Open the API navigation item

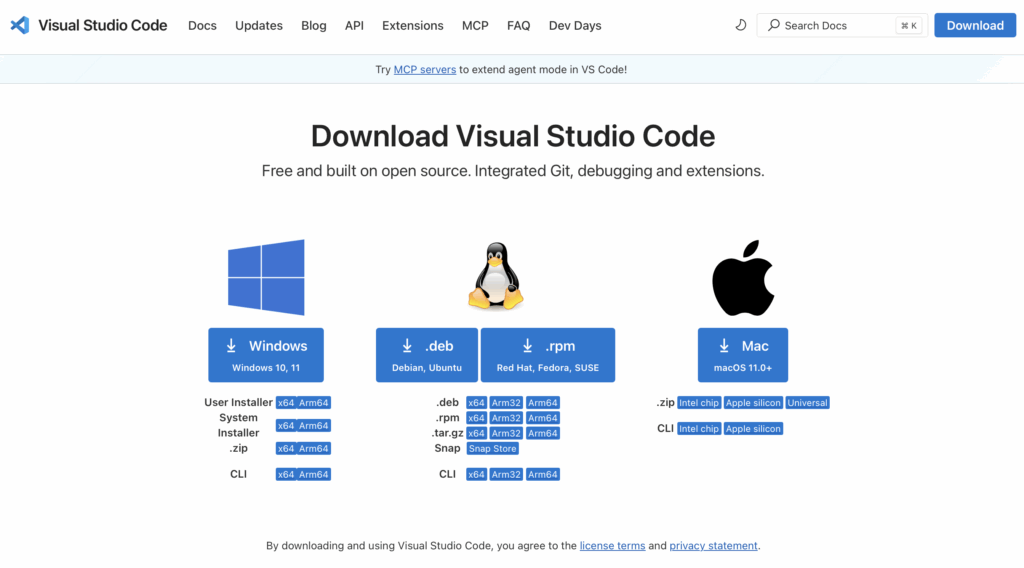(354, 25)
